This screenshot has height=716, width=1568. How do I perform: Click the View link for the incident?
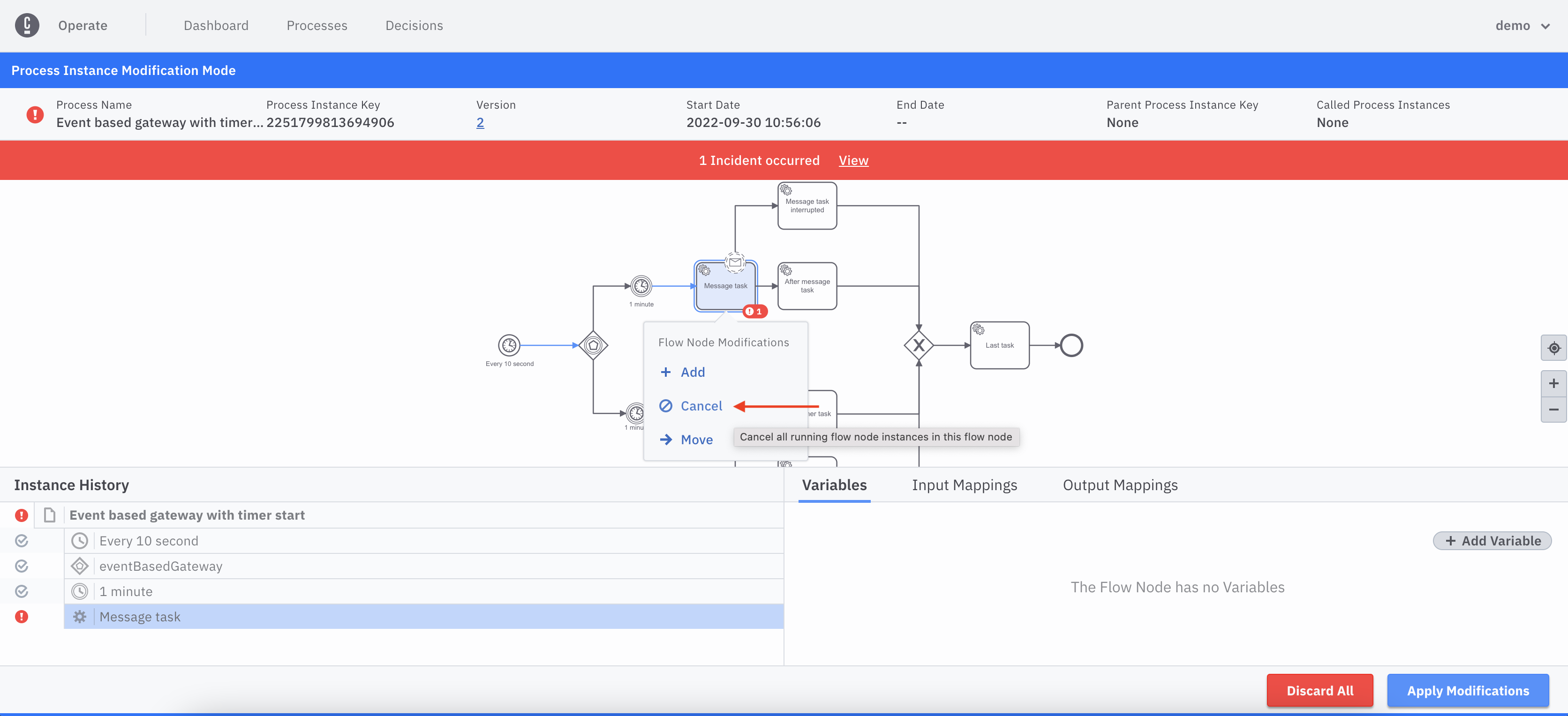pyautogui.click(x=854, y=159)
